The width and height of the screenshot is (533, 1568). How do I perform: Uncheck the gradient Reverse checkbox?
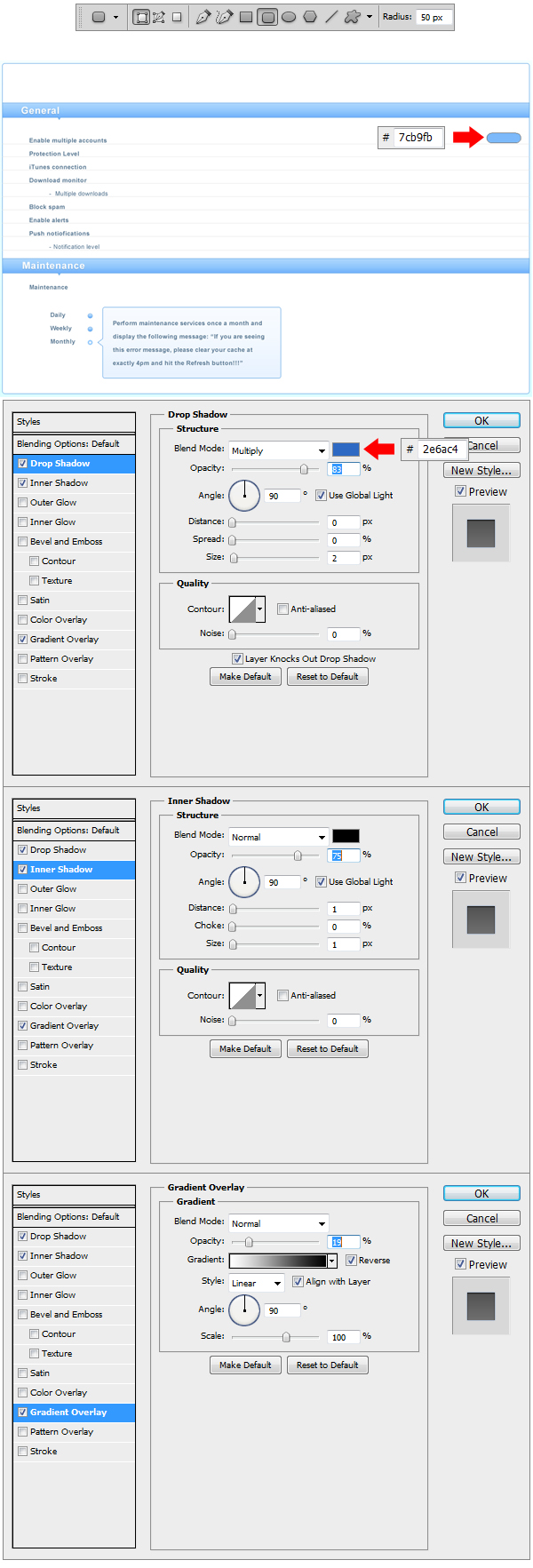coord(351,1261)
